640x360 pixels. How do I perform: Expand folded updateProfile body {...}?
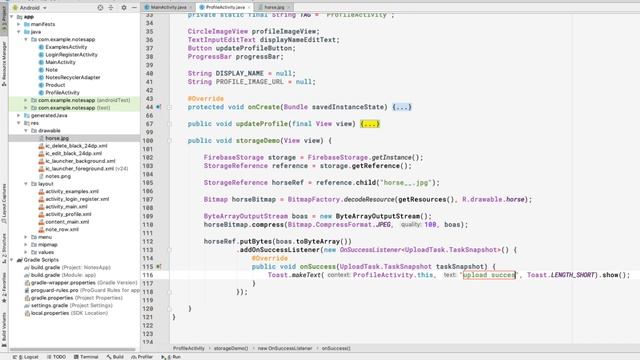[x=370, y=124]
